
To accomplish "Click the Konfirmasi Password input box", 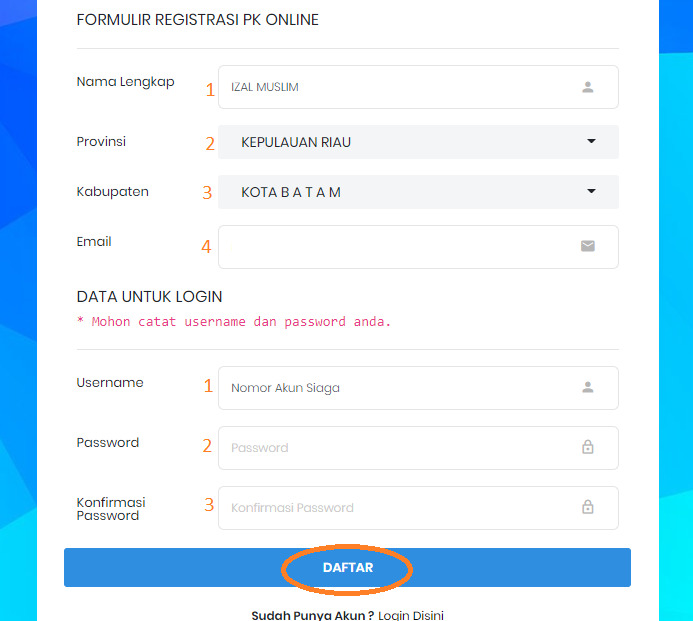I will [x=400, y=508].
